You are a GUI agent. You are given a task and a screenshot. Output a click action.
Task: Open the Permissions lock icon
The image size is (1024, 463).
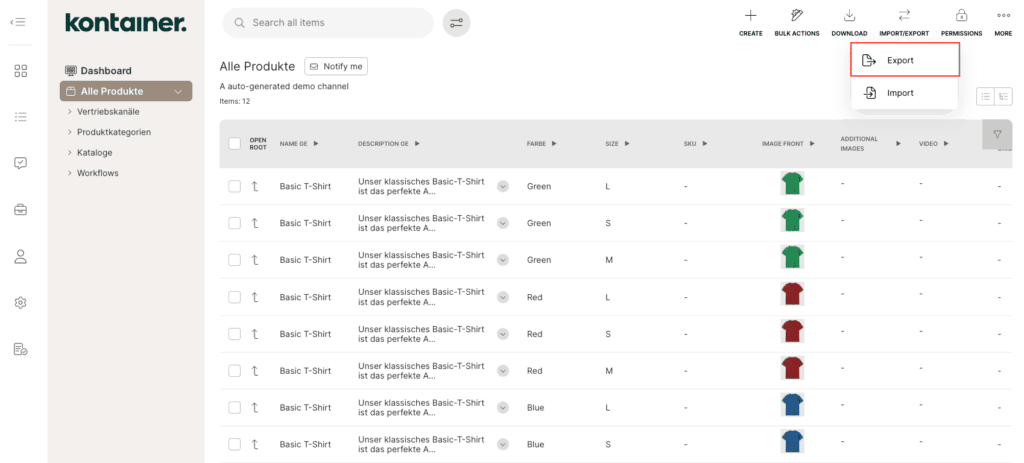(961, 16)
